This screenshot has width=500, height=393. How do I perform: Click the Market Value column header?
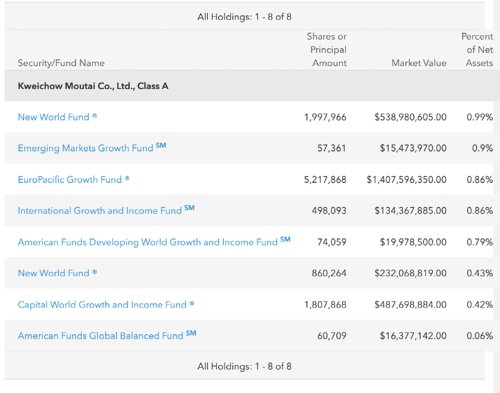[x=419, y=63]
